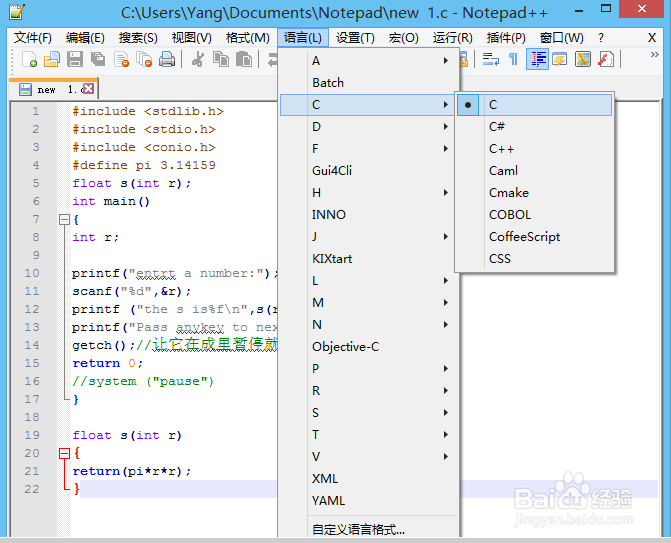The width and height of the screenshot is (671, 543).
Task: Choose Objective-C language
Action: click(x=368, y=347)
